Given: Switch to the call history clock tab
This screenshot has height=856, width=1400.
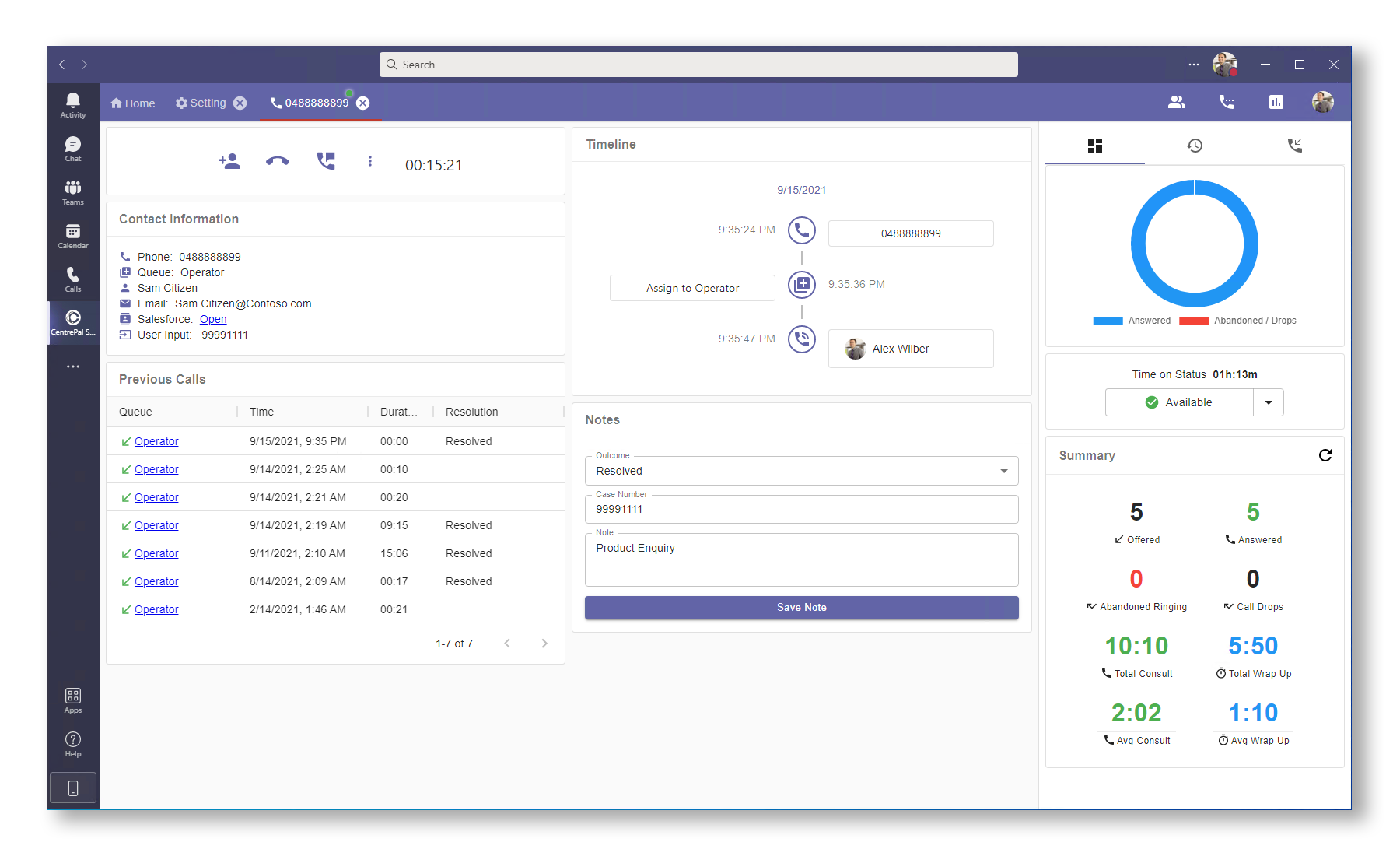Looking at the screenshot, I should point(1195,146).
